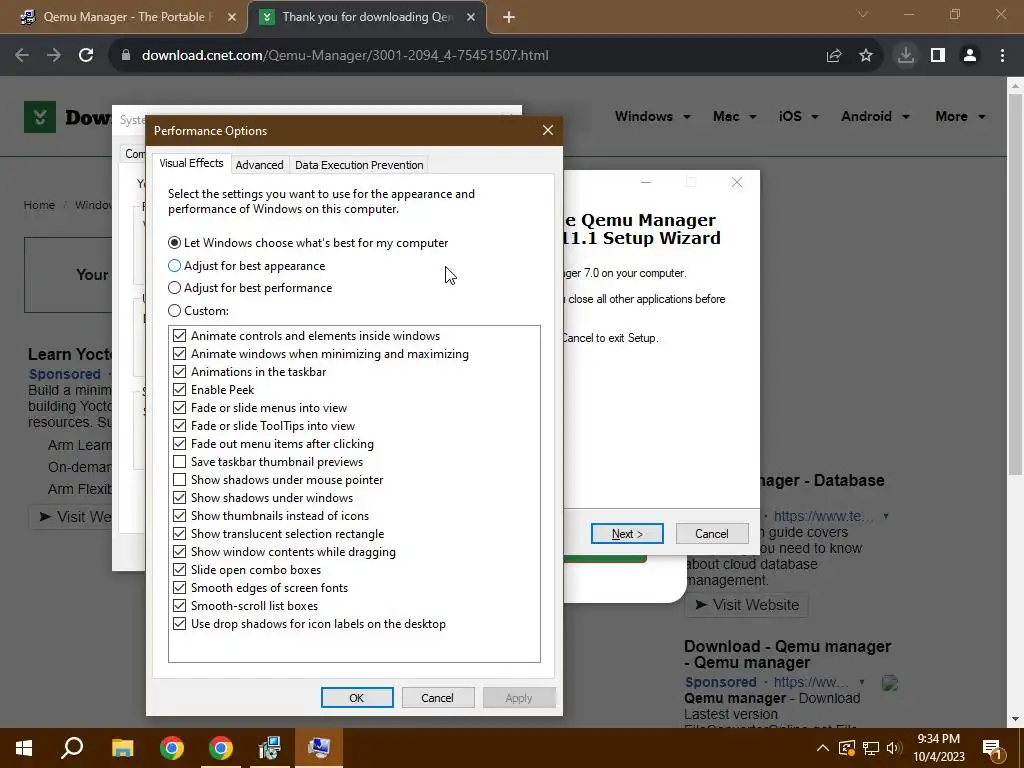Open ad options arrow beside Database ad URL
This screenshot has width=1024, height=768.
[886, 516]
